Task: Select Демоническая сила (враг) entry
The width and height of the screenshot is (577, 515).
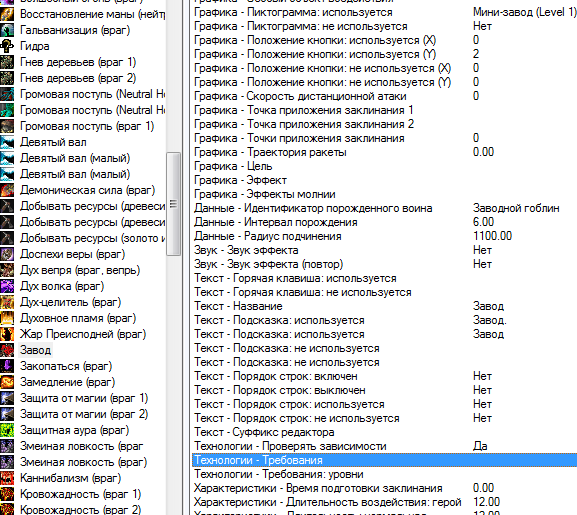Action: point(87,190)
